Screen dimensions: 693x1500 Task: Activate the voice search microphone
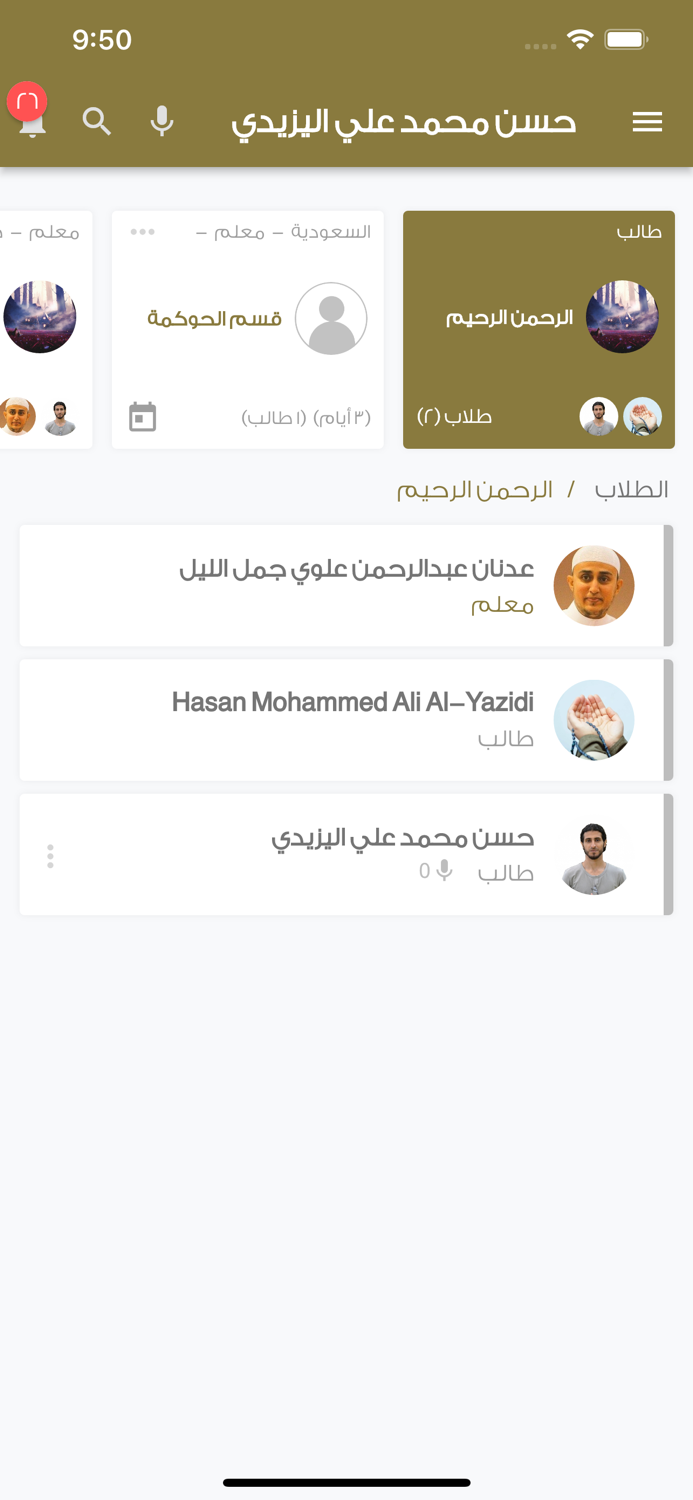pyautogui.click(x=162, y=121)
